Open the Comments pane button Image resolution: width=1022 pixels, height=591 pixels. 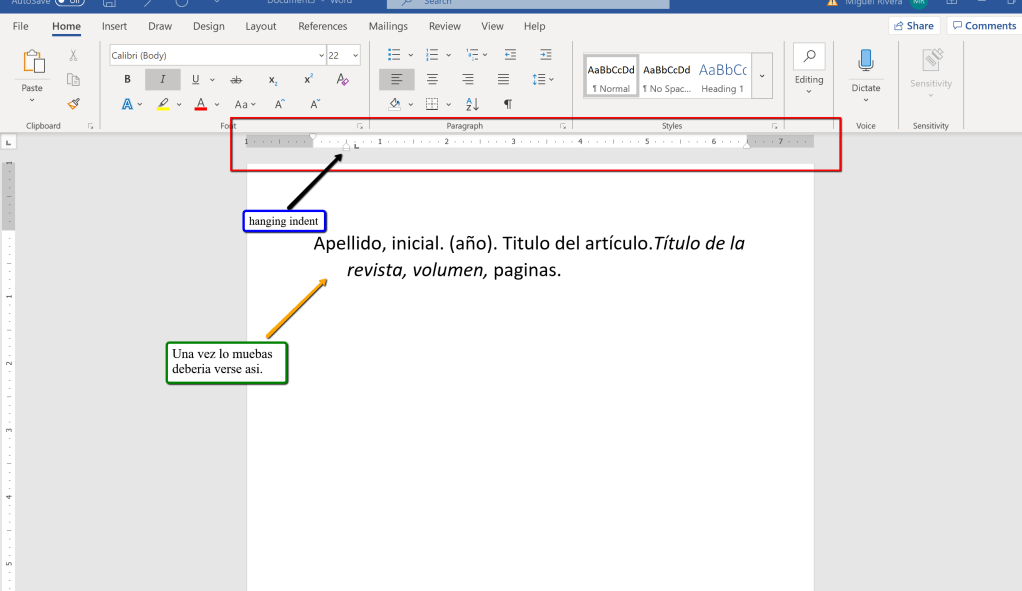983,26
